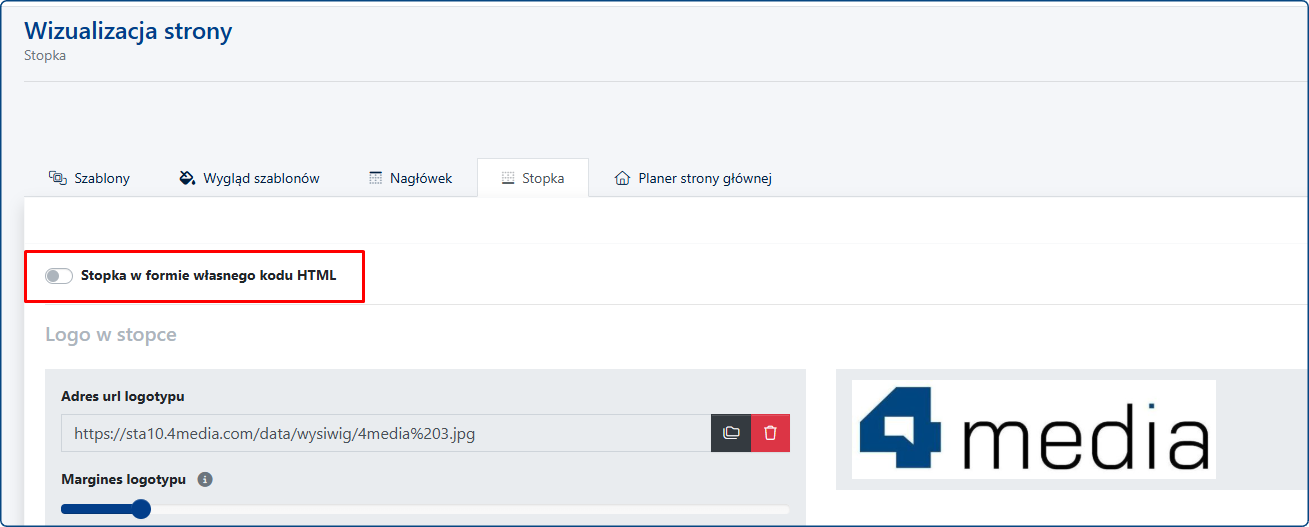
Task: Switch to the Szablony tab
Action: click(x=101, y=178)
